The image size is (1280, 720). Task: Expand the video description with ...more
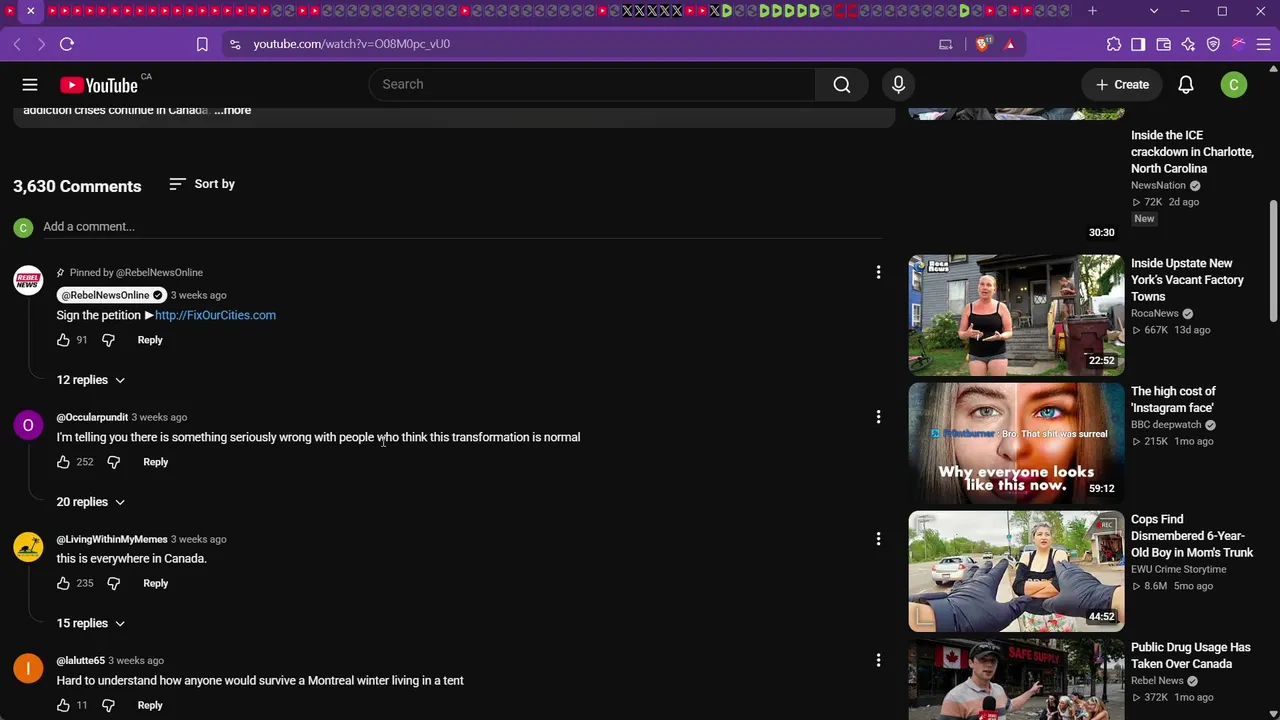coord(233,110)
